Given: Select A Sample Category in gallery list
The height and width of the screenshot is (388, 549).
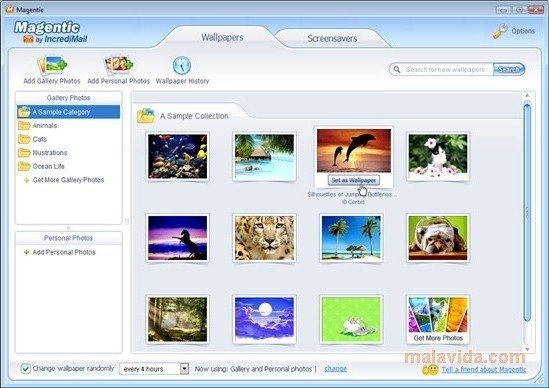Looking at the screenshot, I should coord(69,112).
